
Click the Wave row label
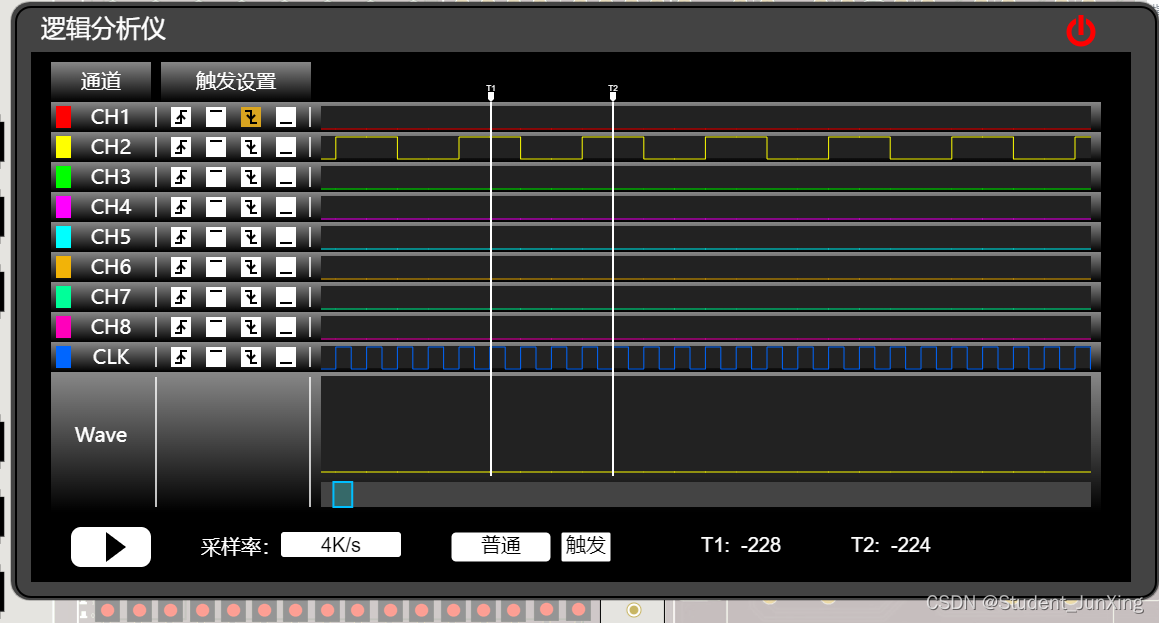tap(101, 435)
